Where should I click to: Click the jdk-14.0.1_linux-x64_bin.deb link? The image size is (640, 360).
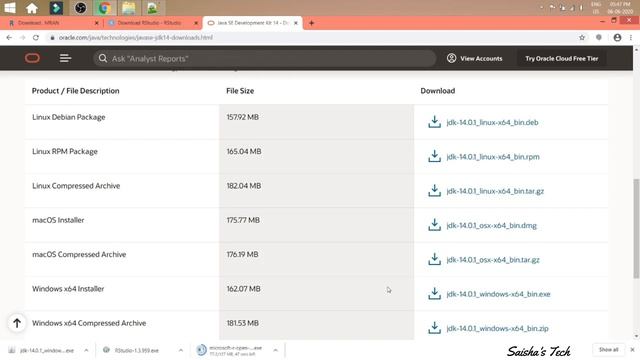click(x=492, y=122)
